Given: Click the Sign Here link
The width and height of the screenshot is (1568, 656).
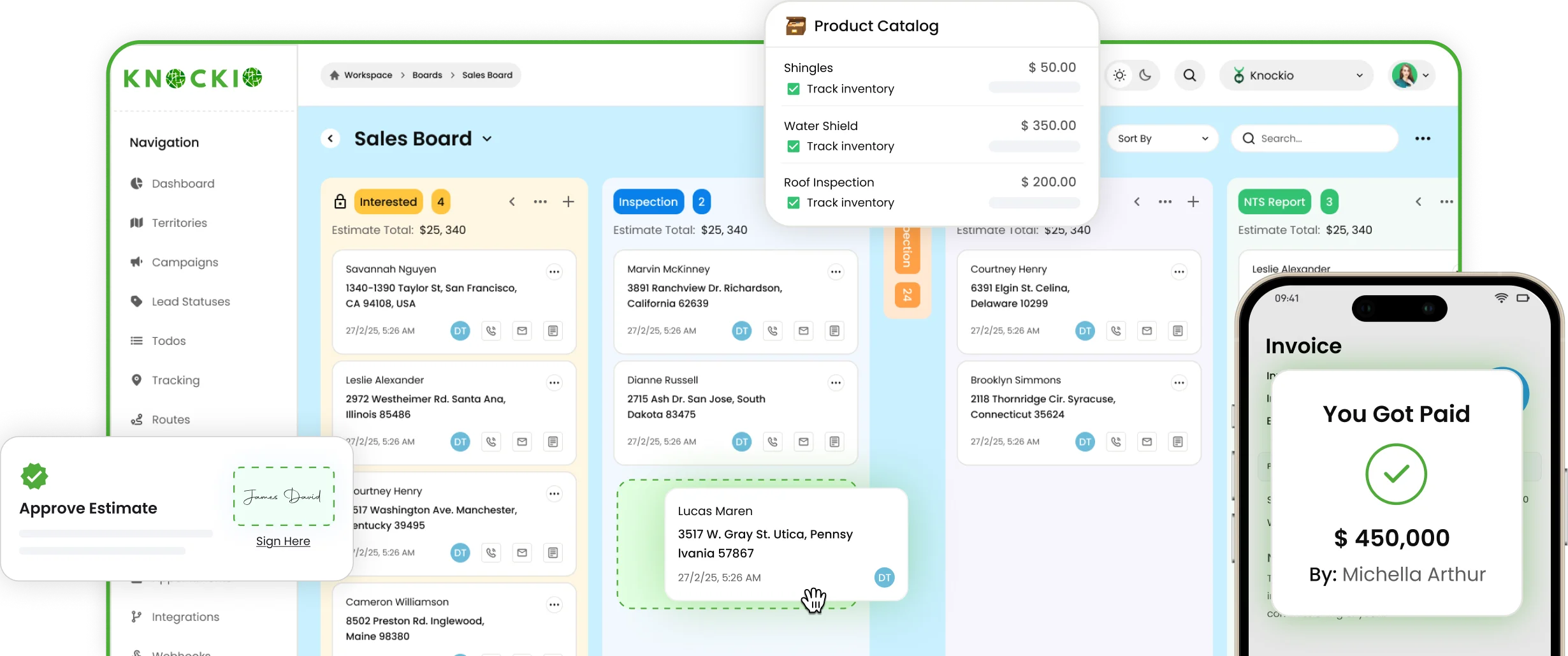Looking at the screenshot, I should coord(283,541).
